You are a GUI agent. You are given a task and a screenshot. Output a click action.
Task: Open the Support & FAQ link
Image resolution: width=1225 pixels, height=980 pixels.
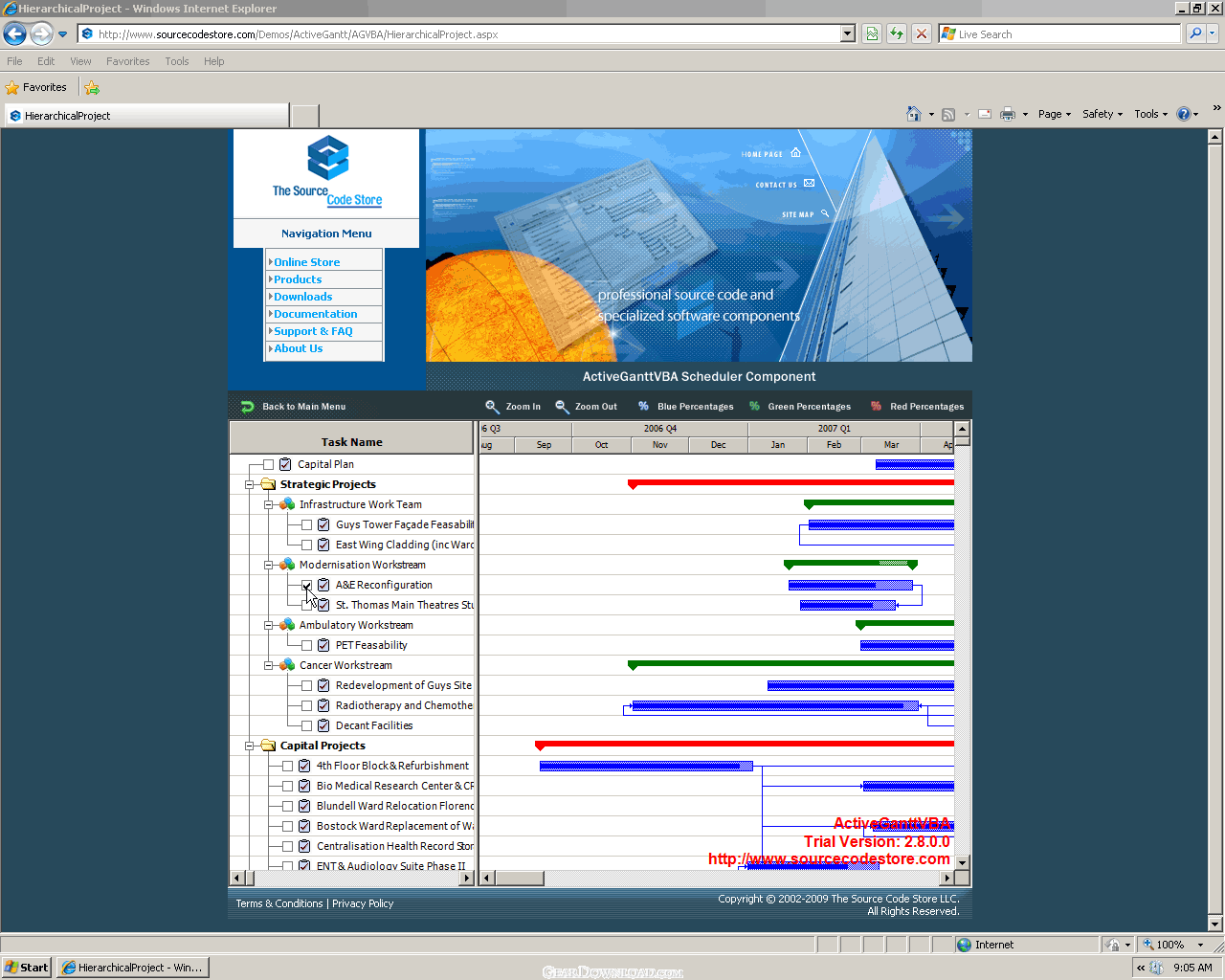(x=313, y=331)
